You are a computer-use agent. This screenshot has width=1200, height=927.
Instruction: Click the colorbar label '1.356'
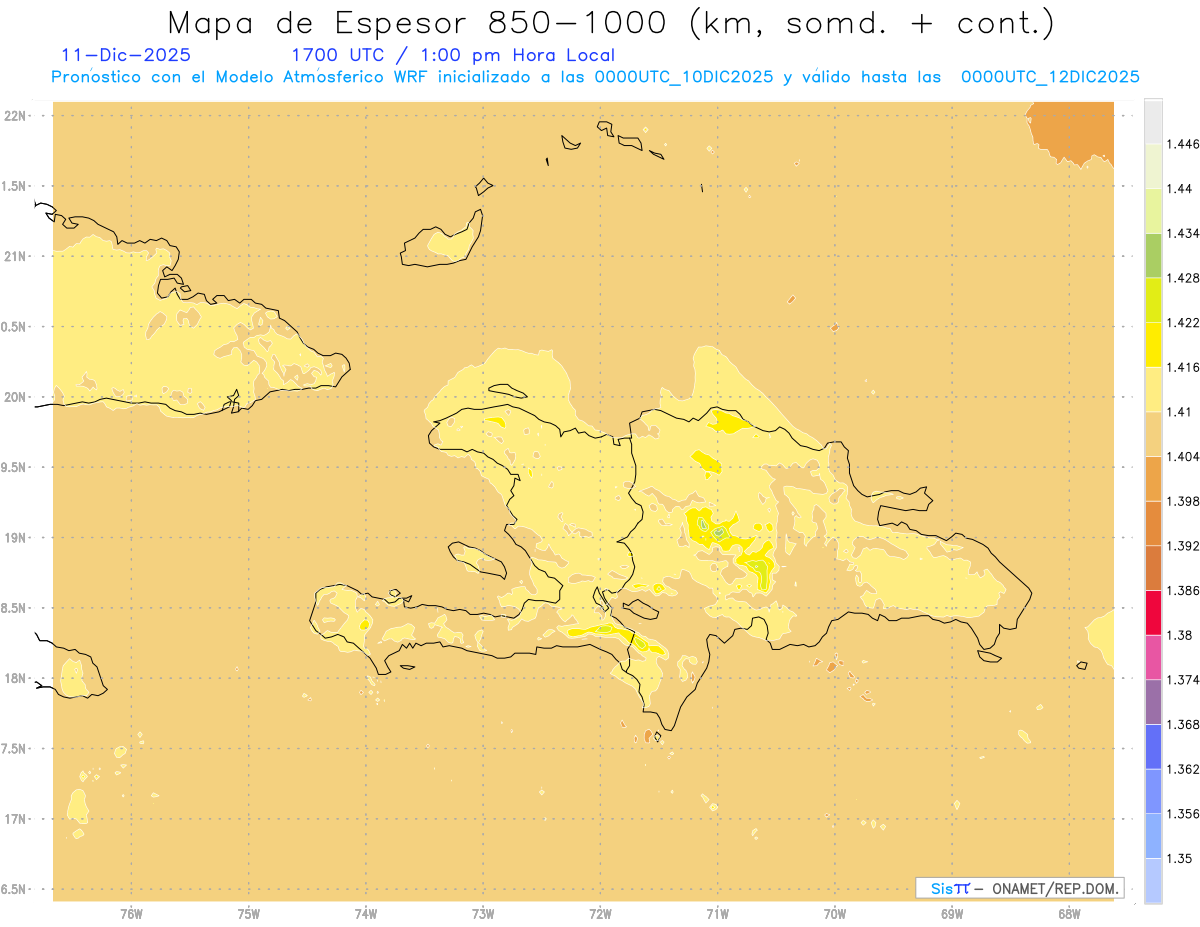click(1183, 814)
